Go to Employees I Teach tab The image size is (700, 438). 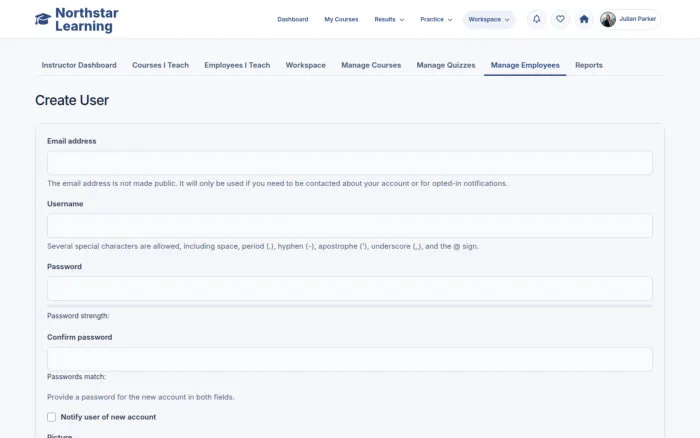tap(237, 65)
